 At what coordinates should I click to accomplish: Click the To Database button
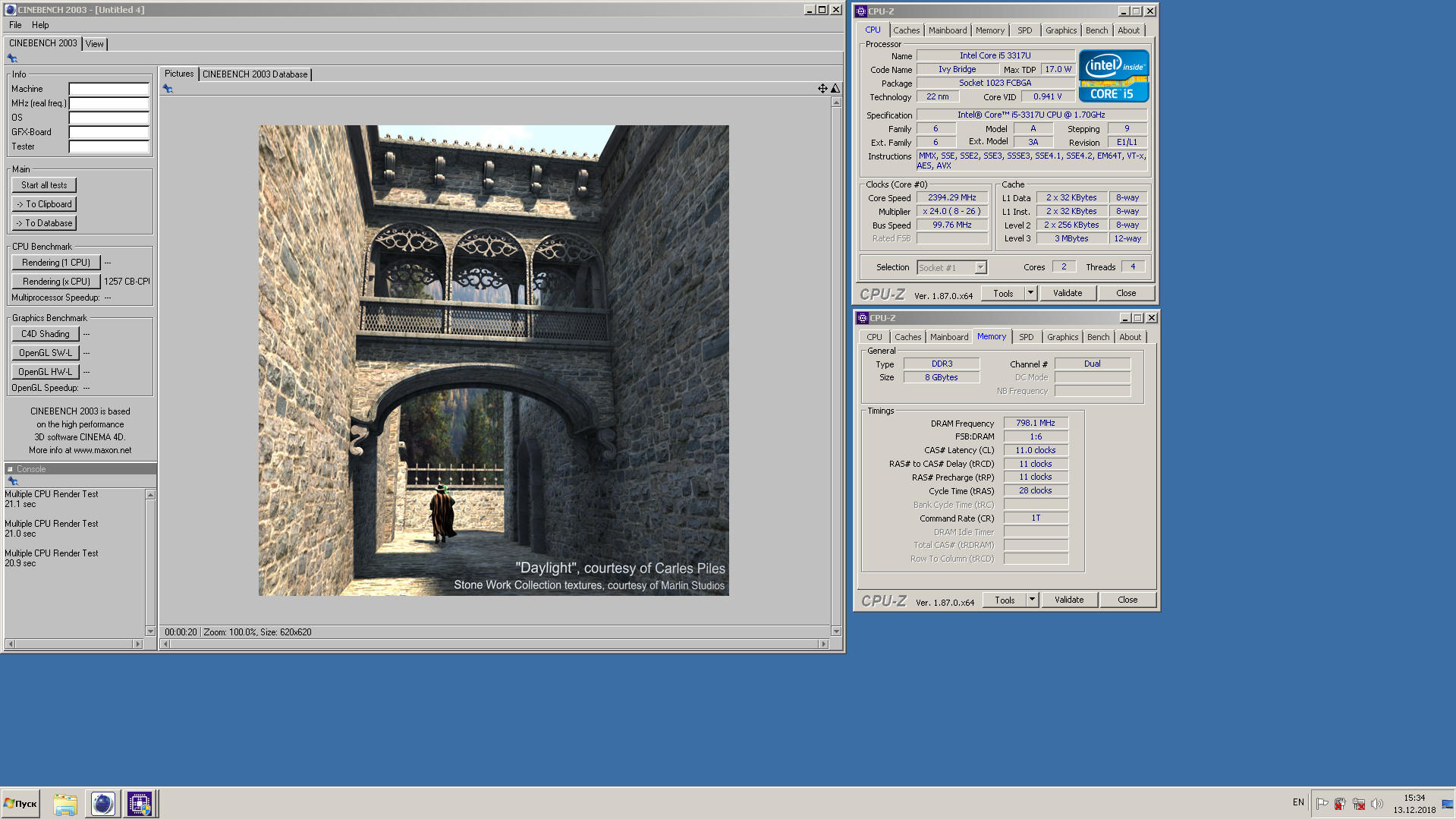pyautogui.click(x=44, y=223)
